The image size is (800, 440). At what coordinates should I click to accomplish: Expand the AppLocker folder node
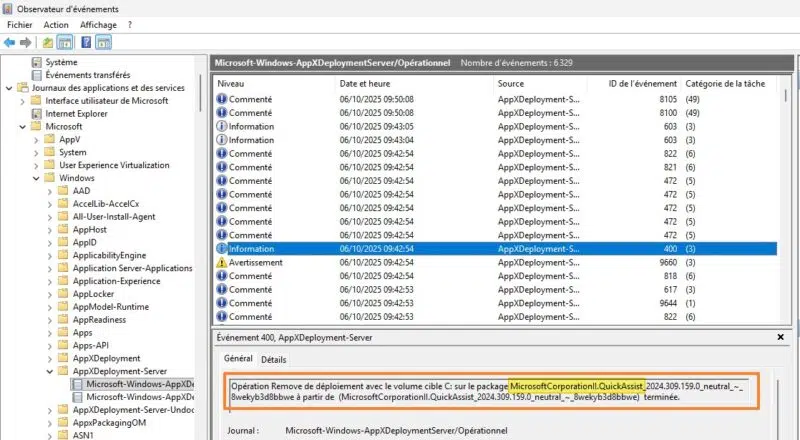coord(49,294)
